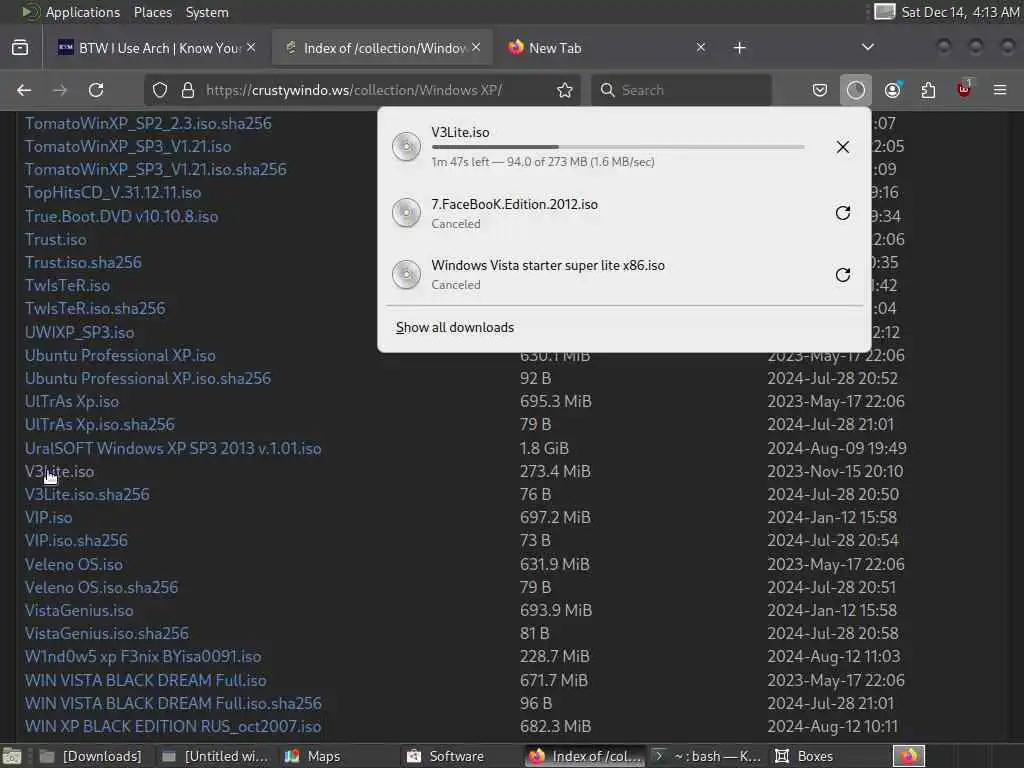This screenshot has width=1024, height=768.
Task: Open UlTrAs Xp.iso link
Action: point(72,401)
